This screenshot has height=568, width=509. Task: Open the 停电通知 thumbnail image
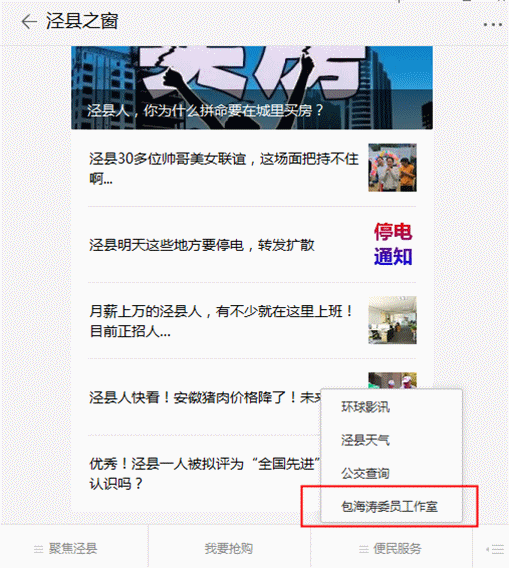pos(393,245)
